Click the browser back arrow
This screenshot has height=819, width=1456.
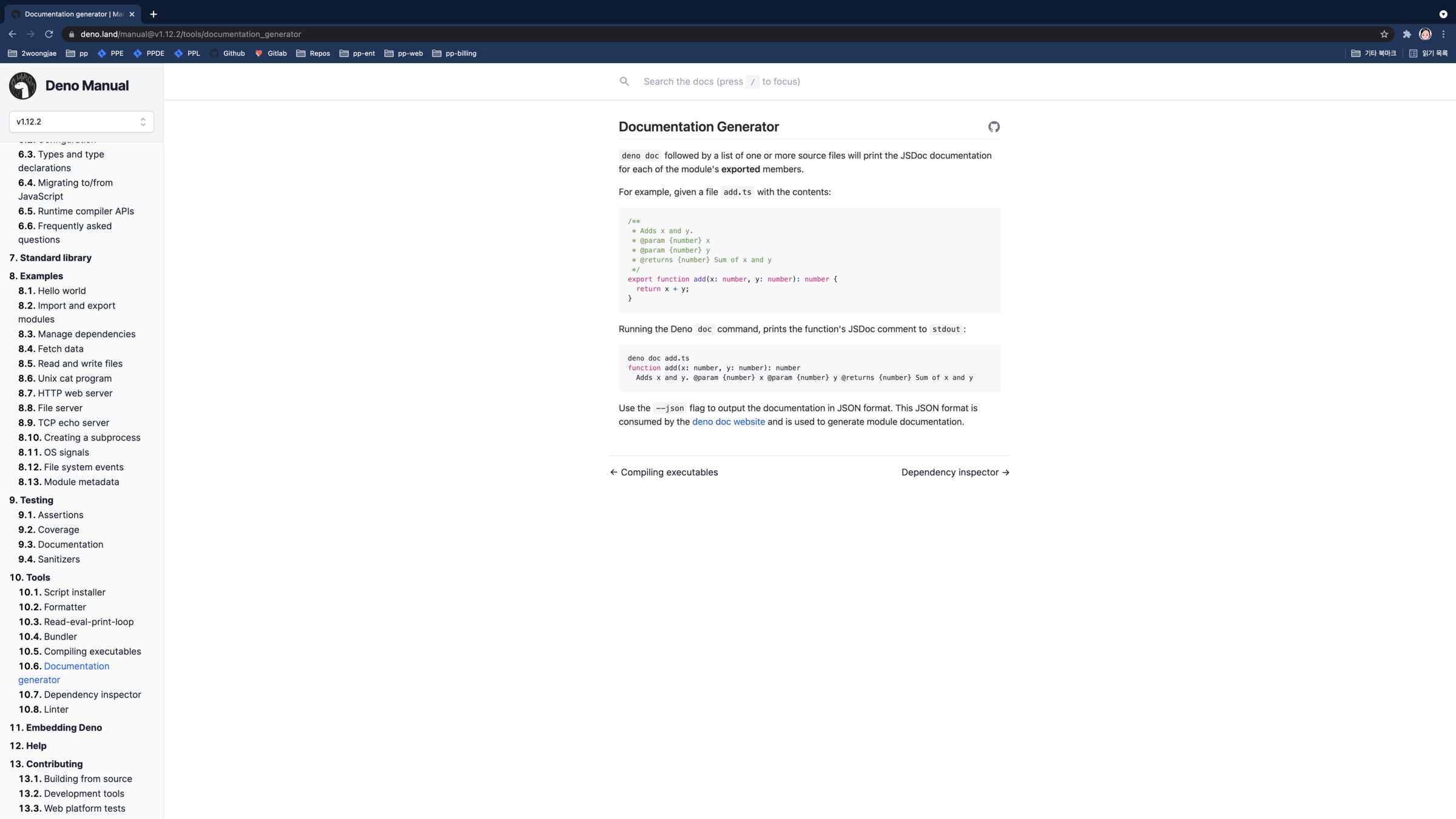coord(12,35)
